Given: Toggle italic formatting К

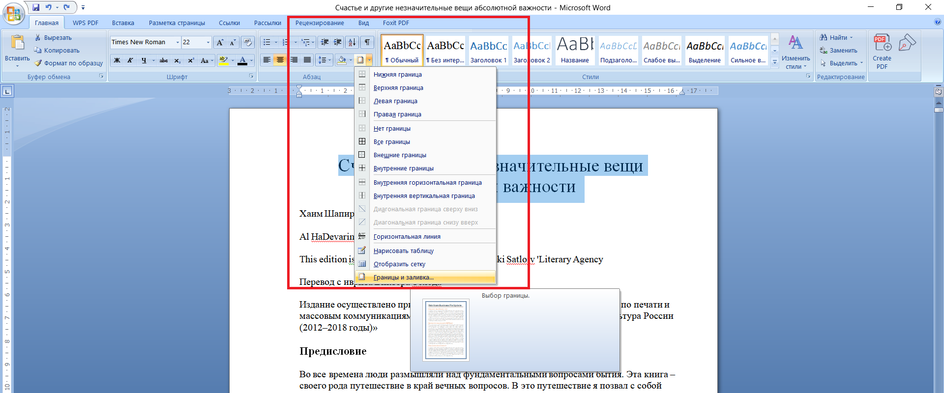Looking at the screenshot, I should pyautogui.click(x=130, y=60).
